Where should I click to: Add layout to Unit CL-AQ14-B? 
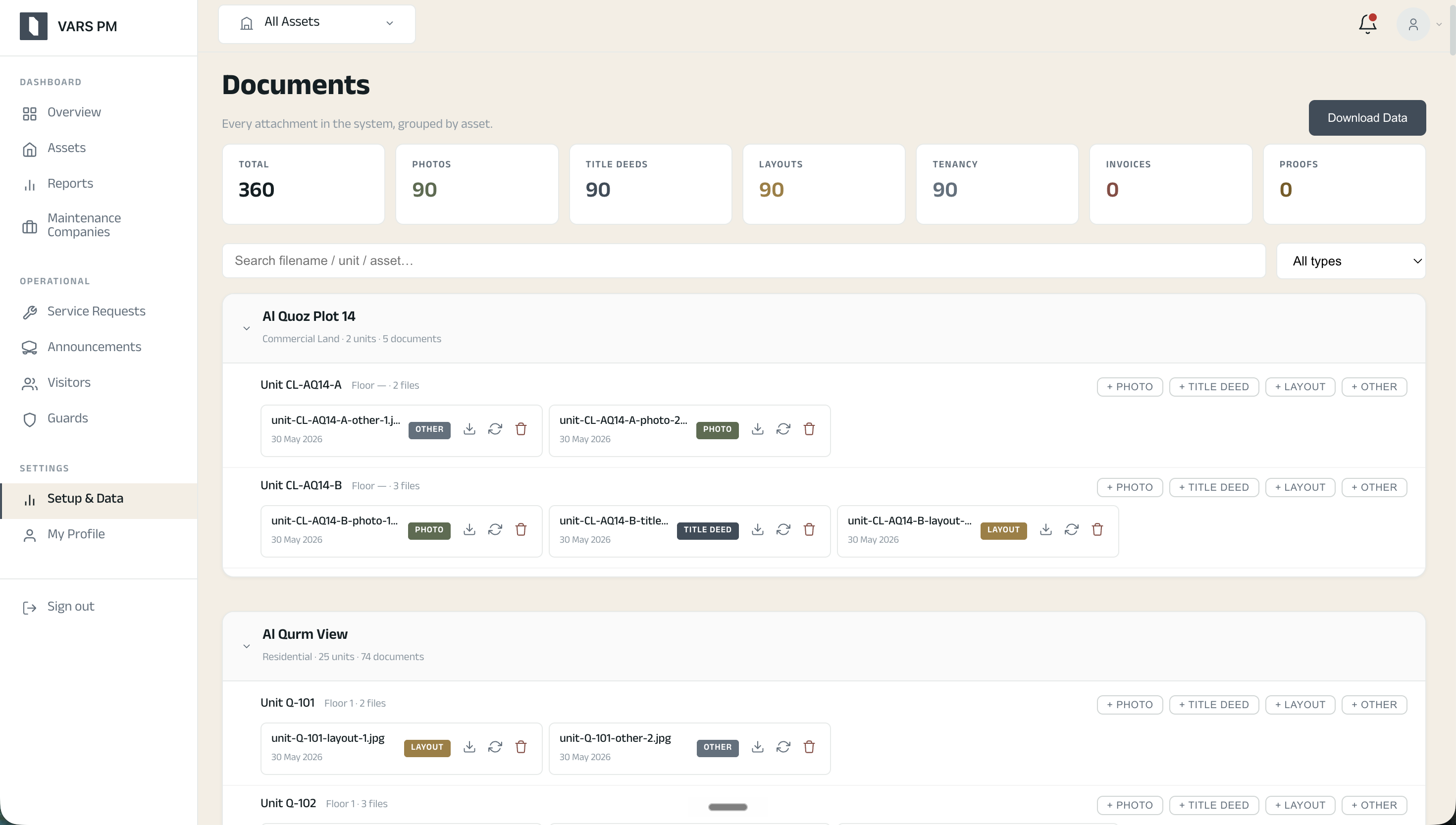point(1300,487)
